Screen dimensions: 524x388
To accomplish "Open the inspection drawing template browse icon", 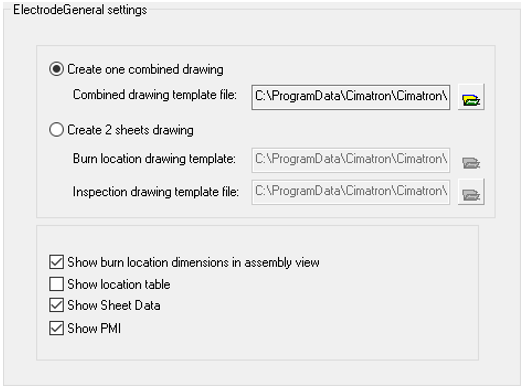I will point(471,192).
